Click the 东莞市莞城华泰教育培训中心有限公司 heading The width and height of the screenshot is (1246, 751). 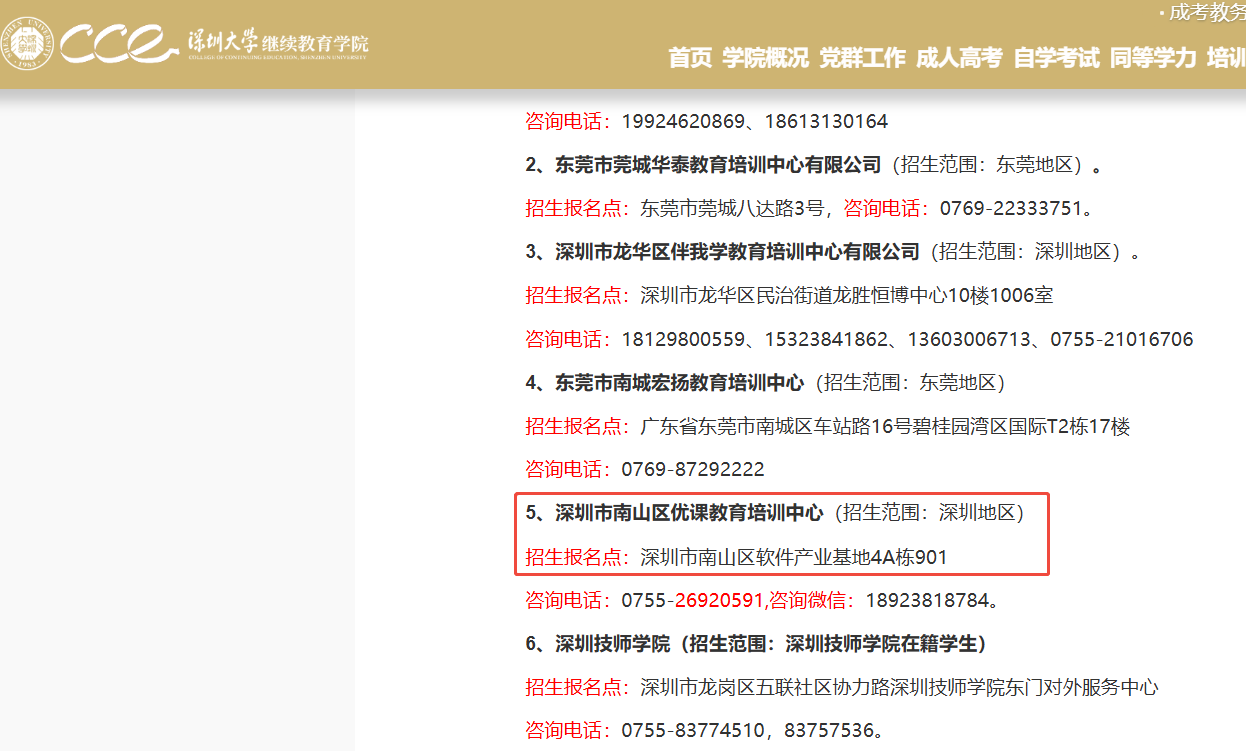coord(717,165)
